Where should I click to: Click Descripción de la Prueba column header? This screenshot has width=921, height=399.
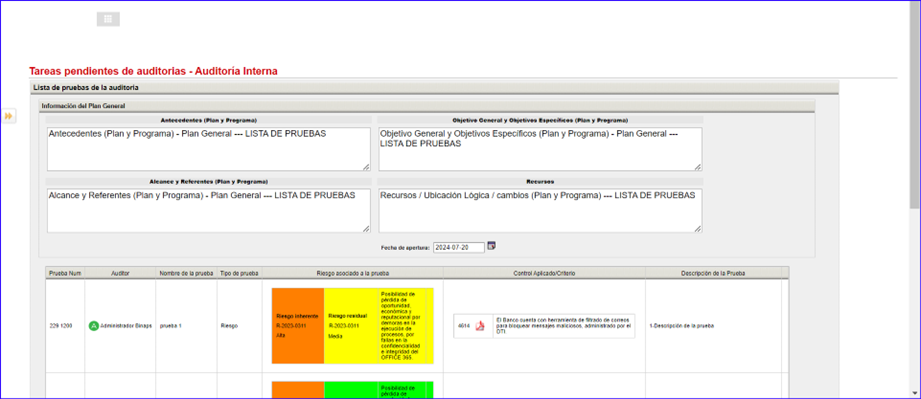pyautogui.click(x=712, y=273)
